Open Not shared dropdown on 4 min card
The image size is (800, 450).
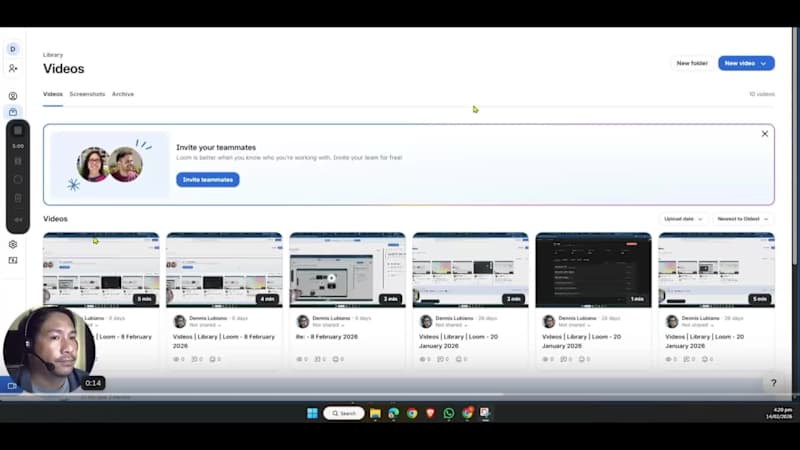[205, 325]
